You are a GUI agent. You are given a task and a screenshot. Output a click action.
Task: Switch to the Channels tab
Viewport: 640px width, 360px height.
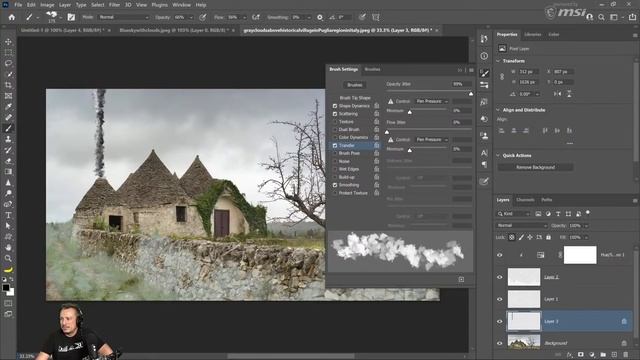pos(525,200)
